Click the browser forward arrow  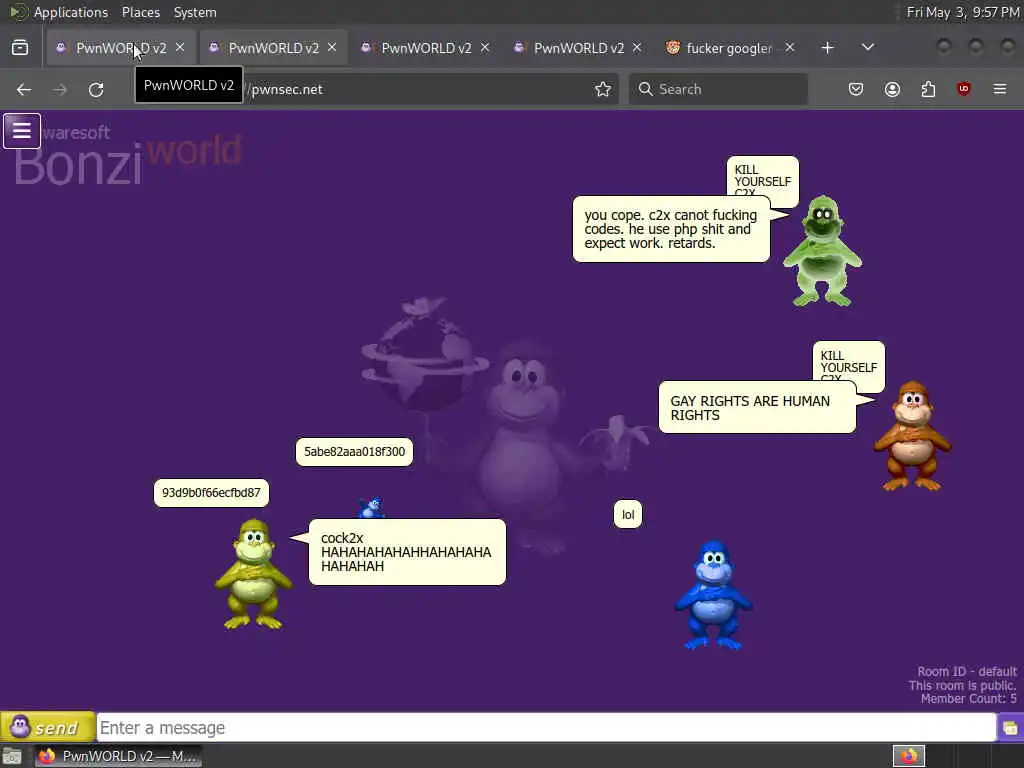[x=60, y=89]
